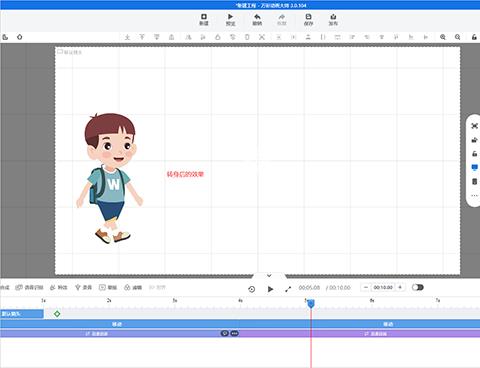
Task: Click the timeline play button
Action: [x=270, y=289]
